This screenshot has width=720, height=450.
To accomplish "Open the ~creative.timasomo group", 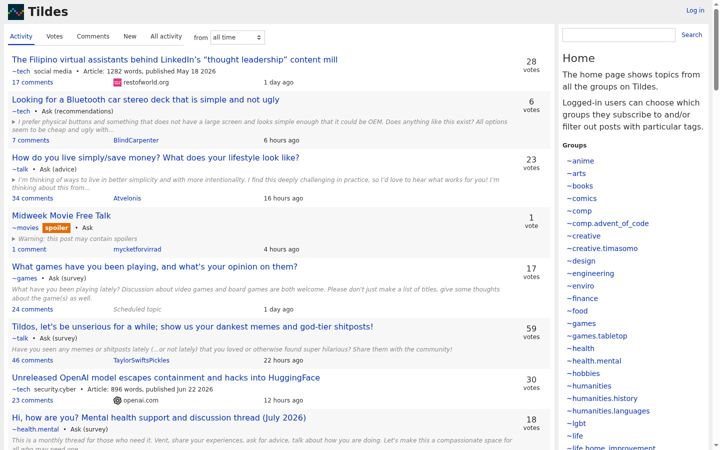I will coord(602,248).
